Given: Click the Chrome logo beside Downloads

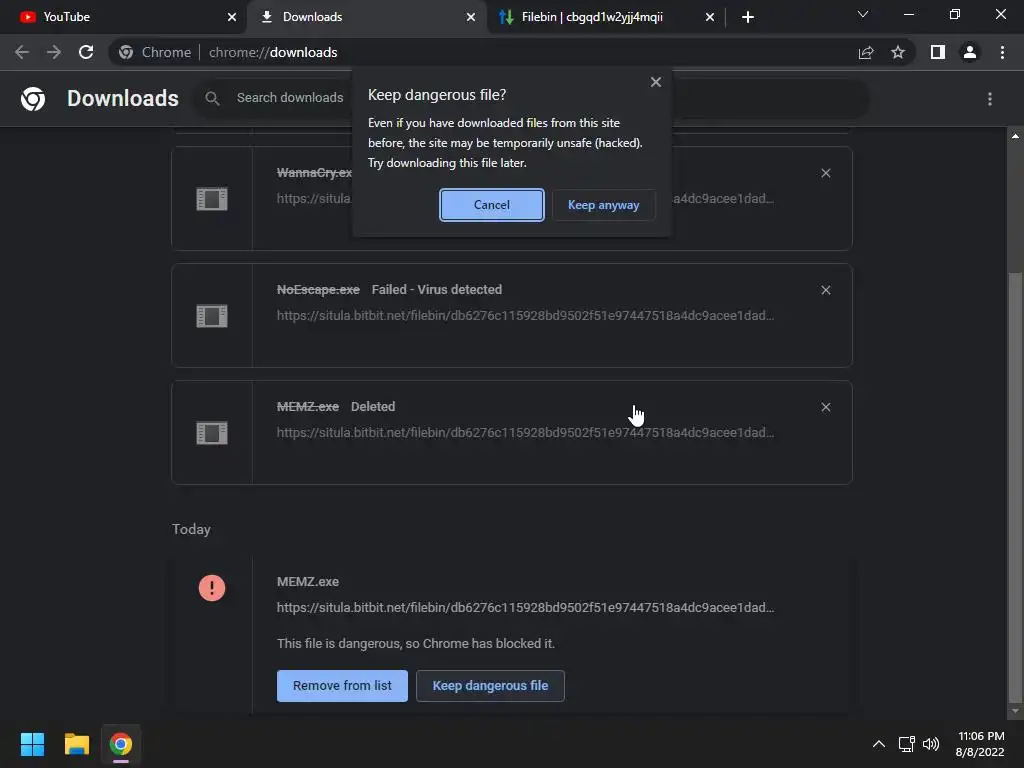Looking at the screenshot, I should pyautogui.click(x=33, y=99).
